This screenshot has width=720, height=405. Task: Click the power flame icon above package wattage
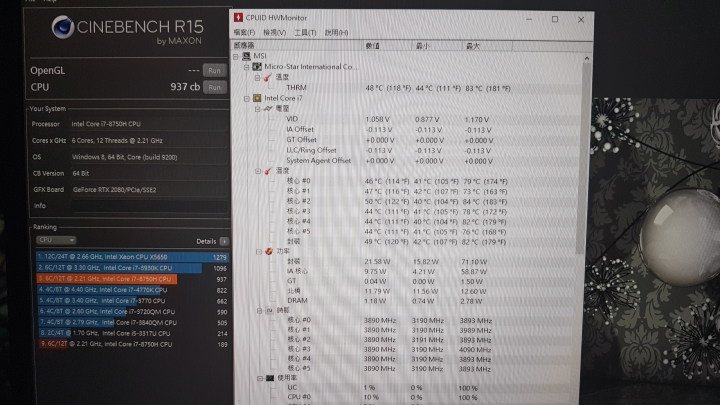pyautogui.click(x=269, y=251)
